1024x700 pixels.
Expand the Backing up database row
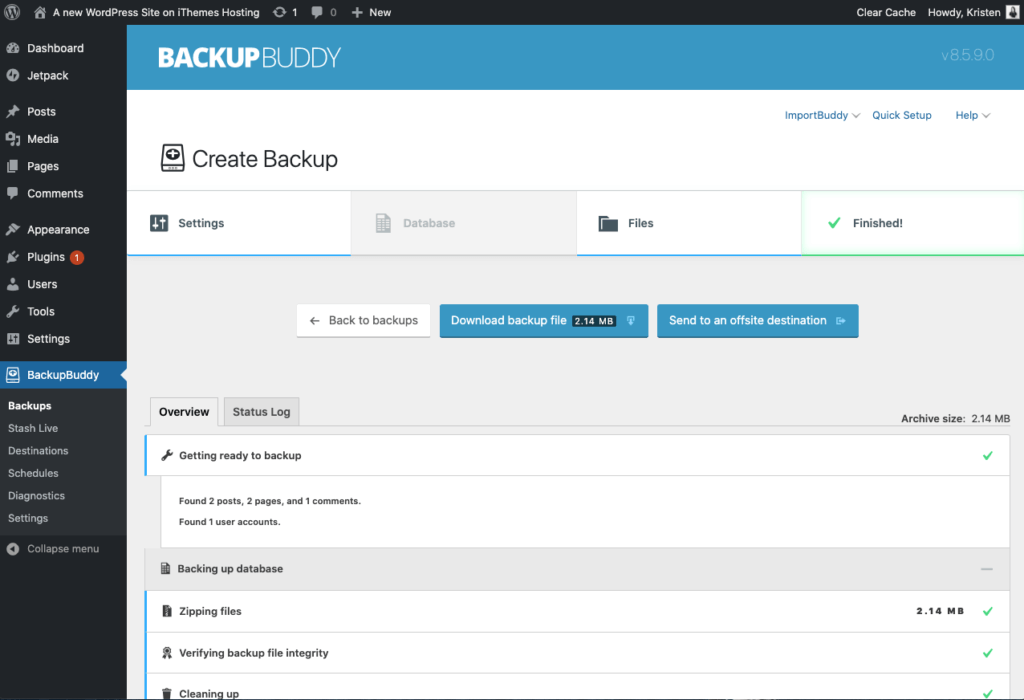[x=577, y=569]
